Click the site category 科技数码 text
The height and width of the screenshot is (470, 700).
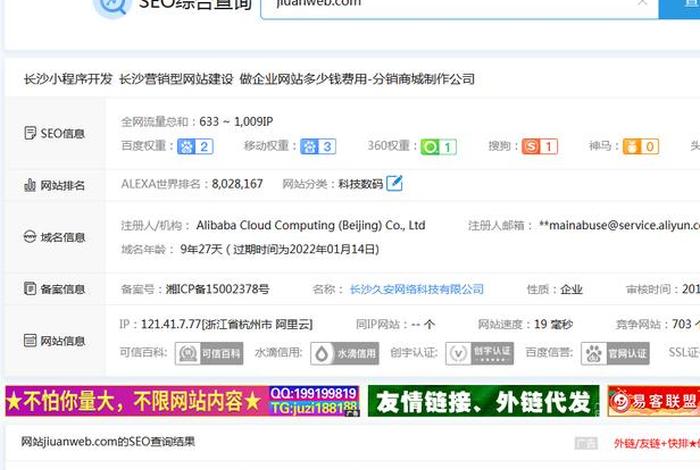(x=360, y=184)
